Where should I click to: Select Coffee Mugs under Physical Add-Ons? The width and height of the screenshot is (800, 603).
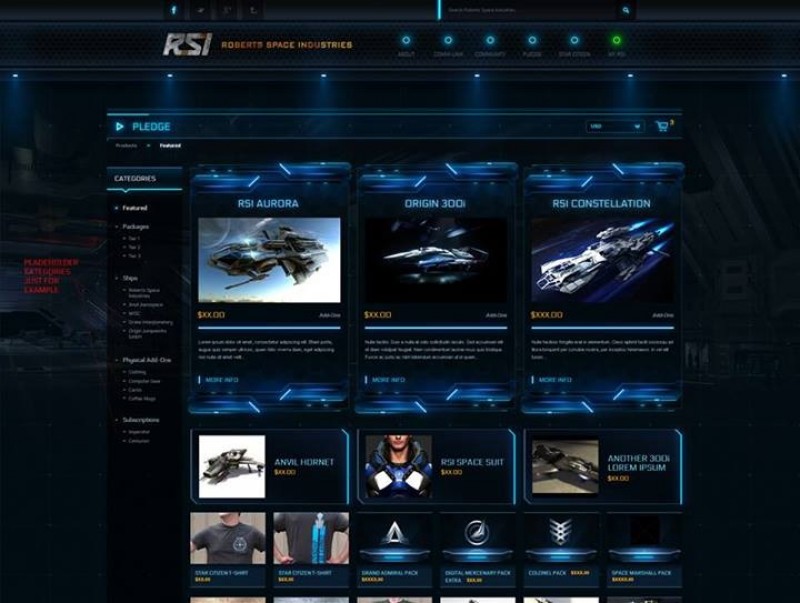pyautogui.click(x=142, y=398)
